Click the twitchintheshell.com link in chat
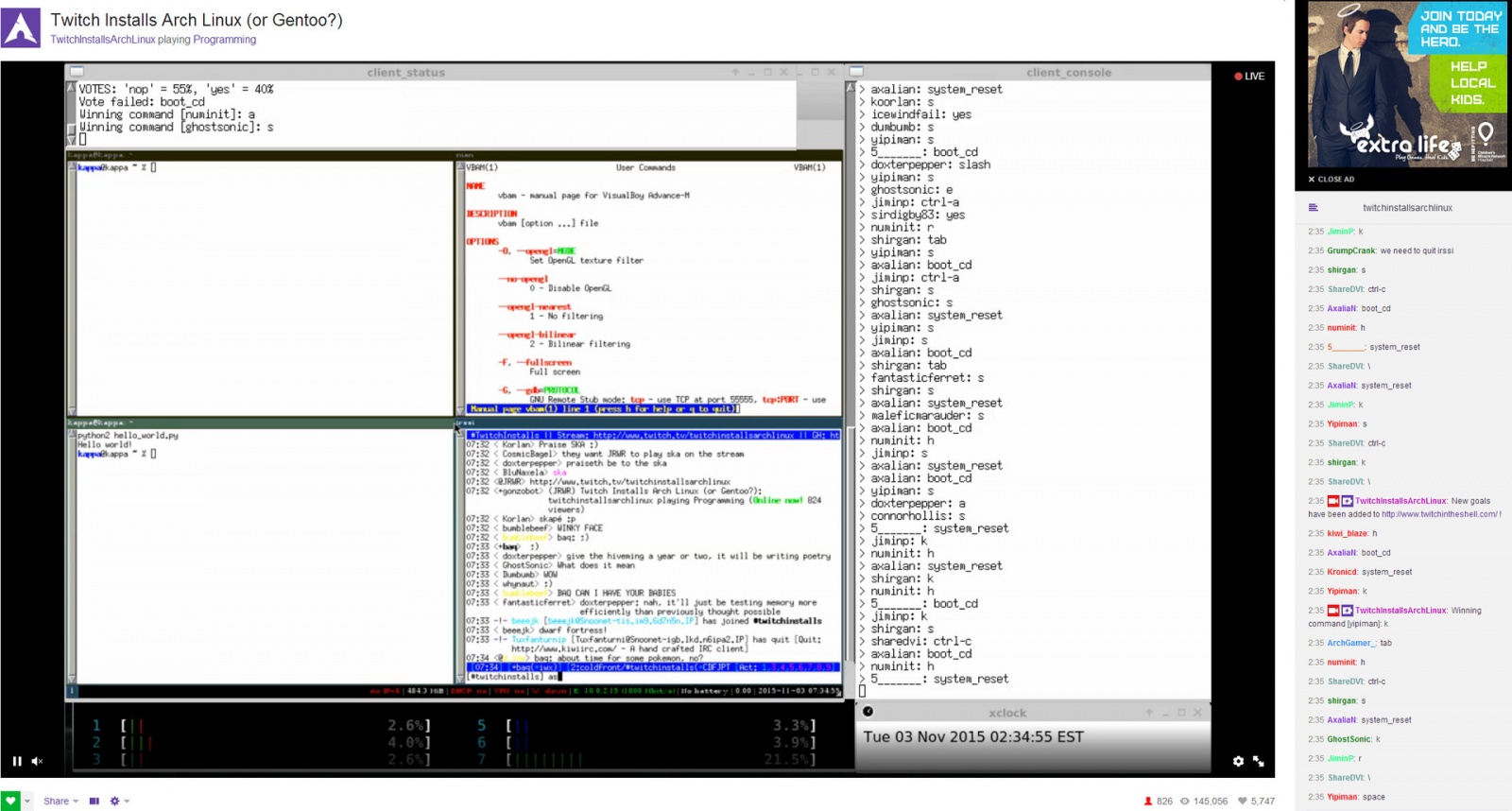 point(1438,514)
